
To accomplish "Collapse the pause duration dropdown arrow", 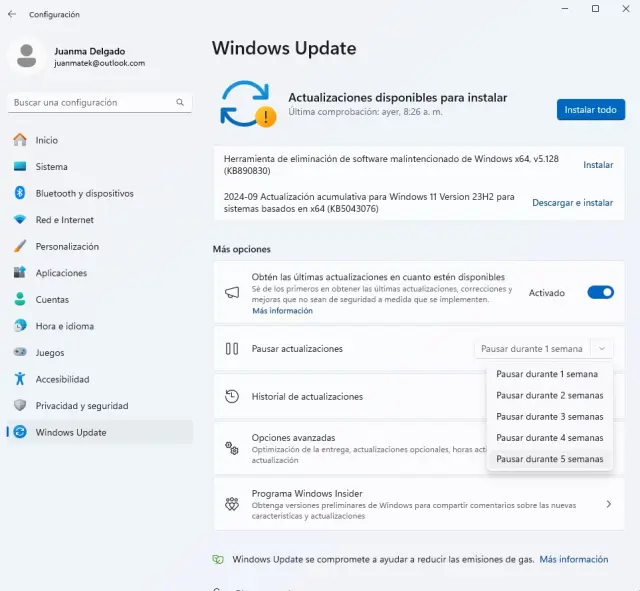I will tap(602, 349).
